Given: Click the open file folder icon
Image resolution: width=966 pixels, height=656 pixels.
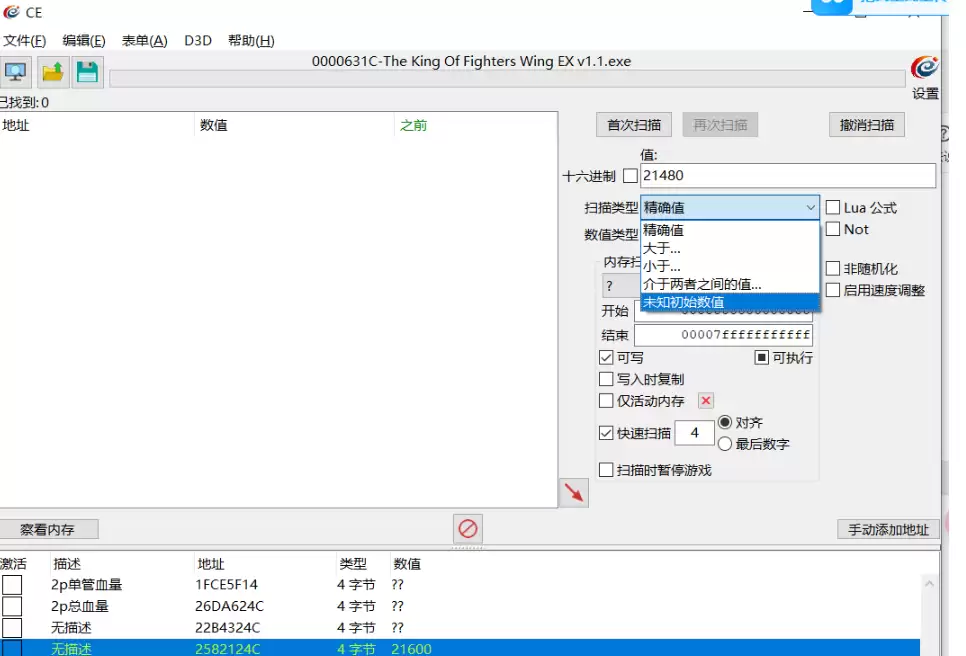Looking at the screenshot, I should point(52,73).
